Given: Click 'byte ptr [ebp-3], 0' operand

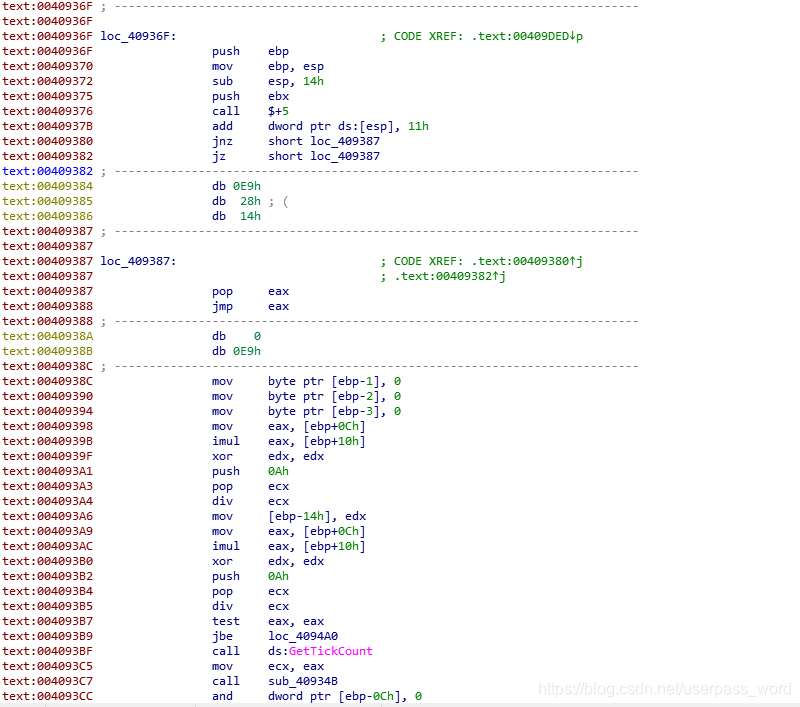Looking at the screenshot, I should point(334,411).
